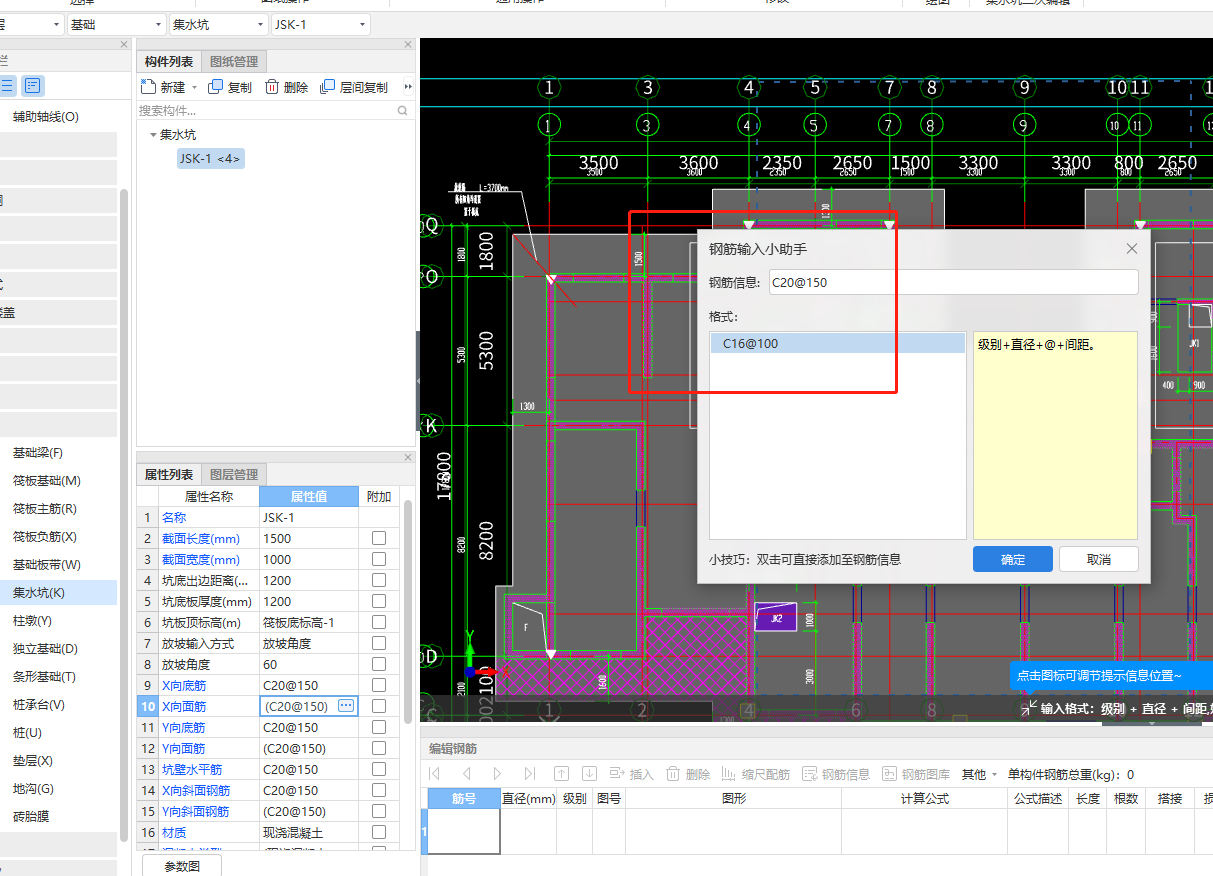Screen dimensions: 1213x876
Task: Tick the 附加 checkbox for 截面宽度(mm)
Action: 379,559
